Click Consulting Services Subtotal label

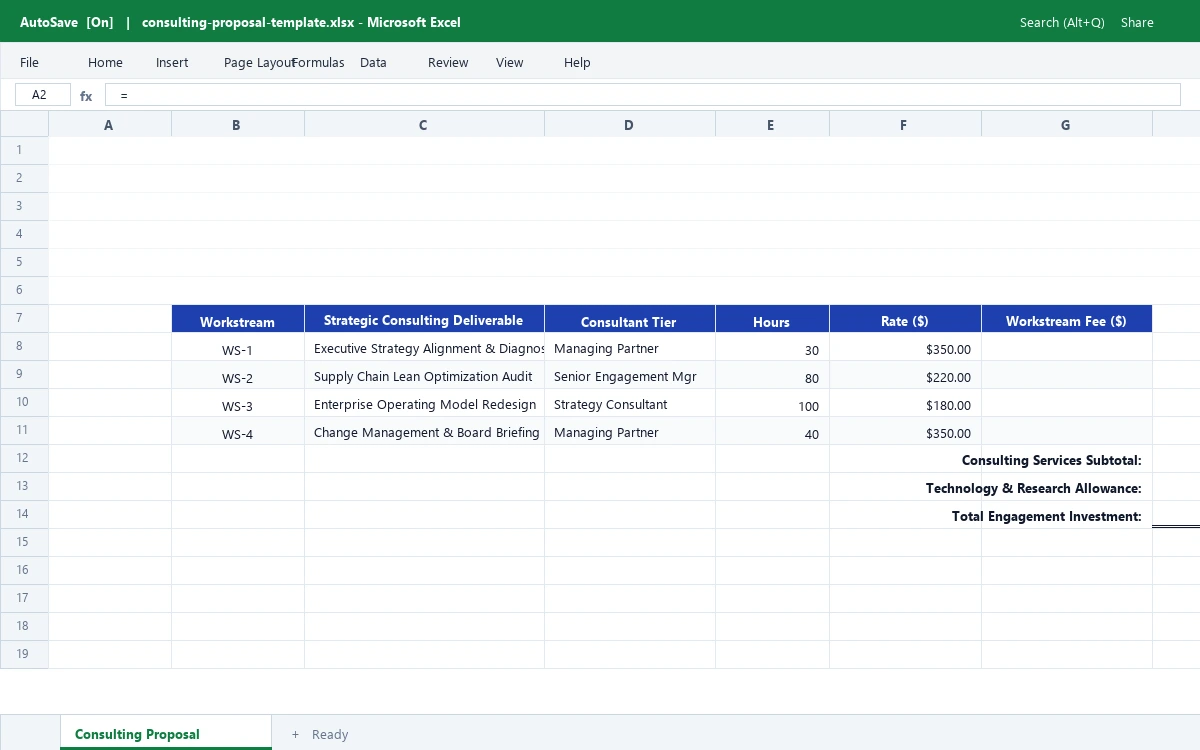(x=1051, y=460)
